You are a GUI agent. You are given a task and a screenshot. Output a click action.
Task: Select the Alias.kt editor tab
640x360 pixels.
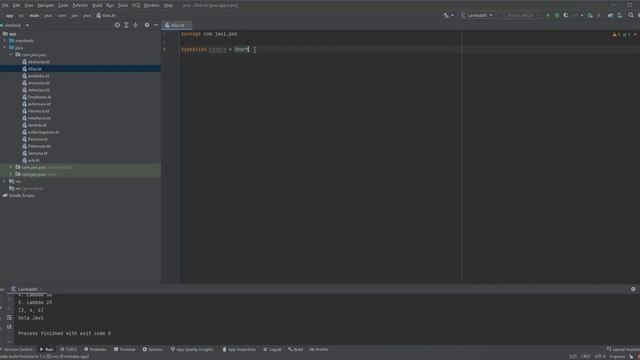click(x=177, y=25)
